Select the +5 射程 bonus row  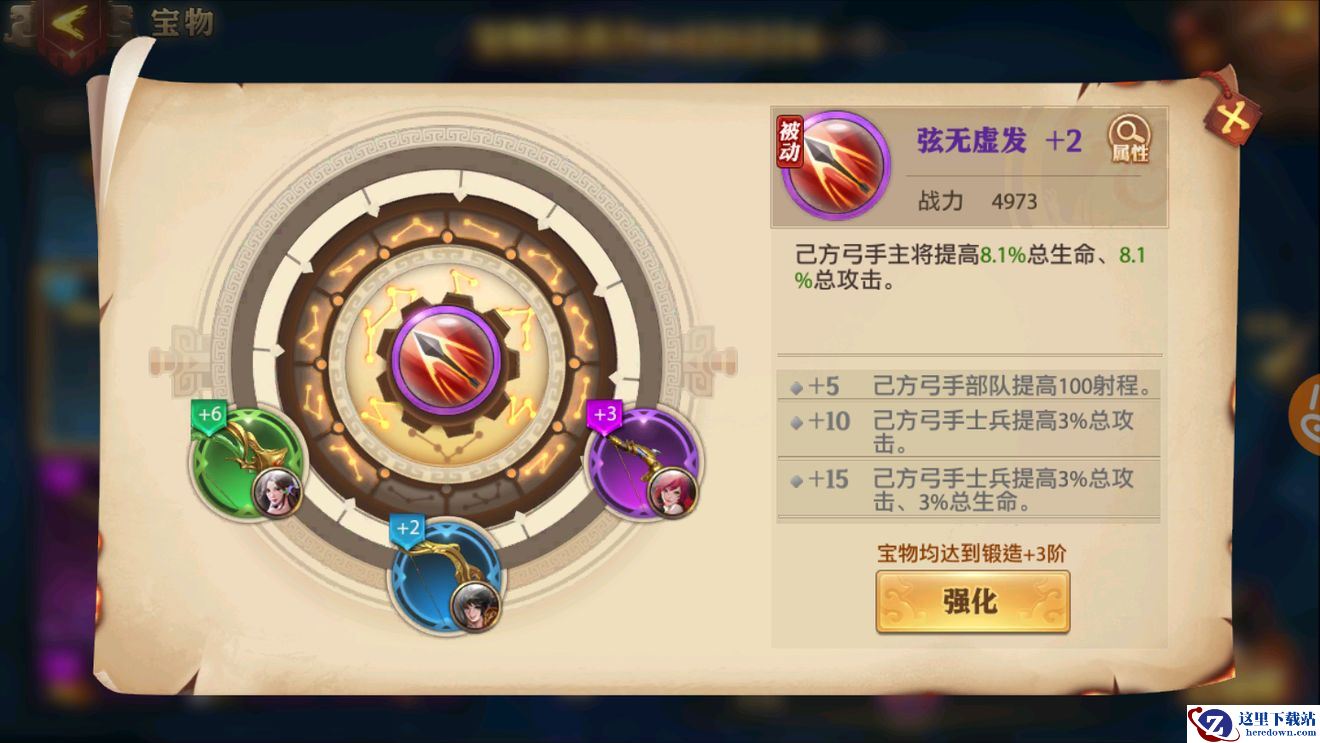tap(969, 386)
